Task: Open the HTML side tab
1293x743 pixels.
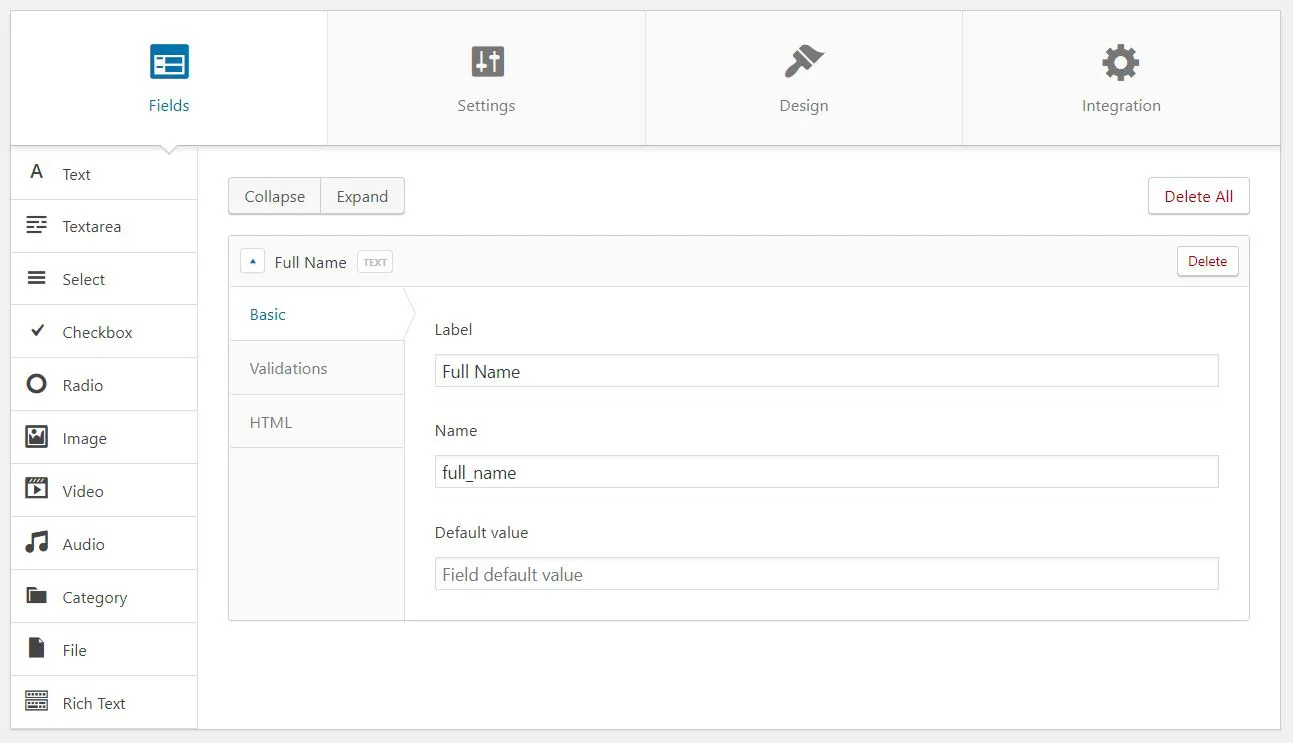Action: (317, 422)
